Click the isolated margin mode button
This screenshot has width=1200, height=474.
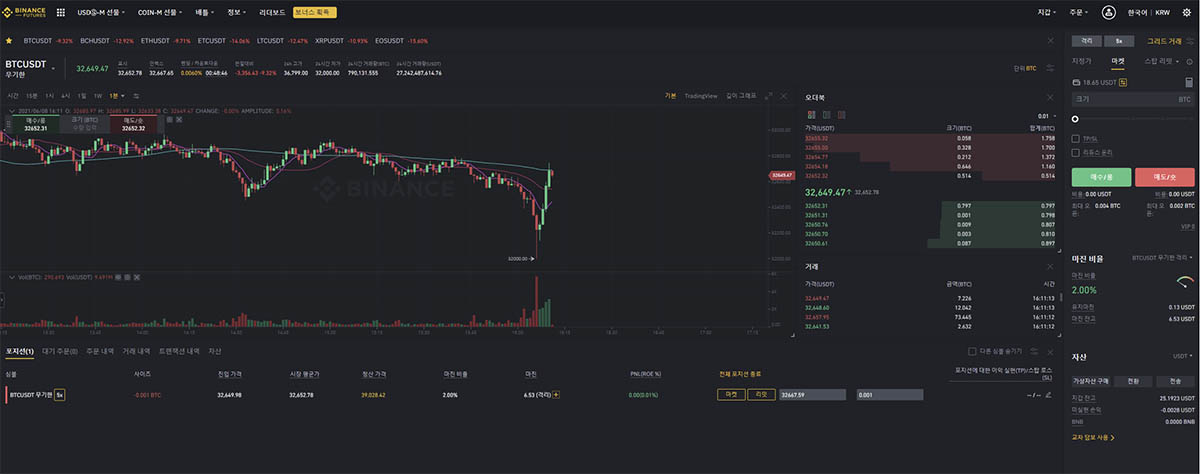1085,41
